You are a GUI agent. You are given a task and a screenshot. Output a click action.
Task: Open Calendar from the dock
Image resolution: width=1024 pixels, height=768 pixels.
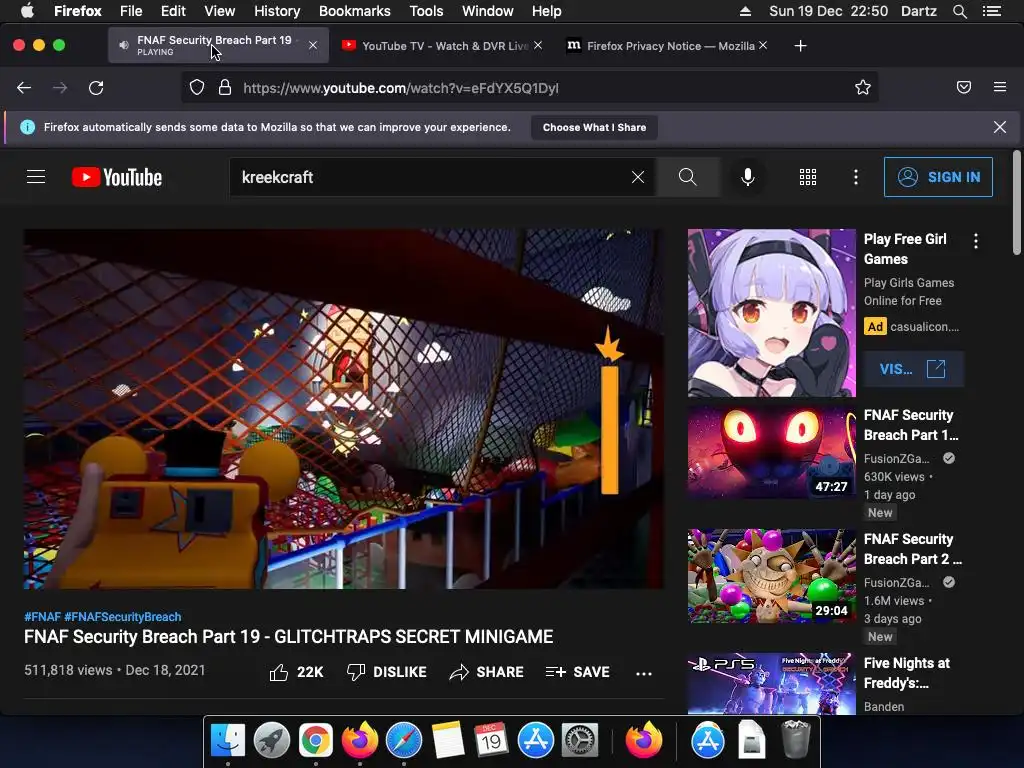(x=492, y=741)
